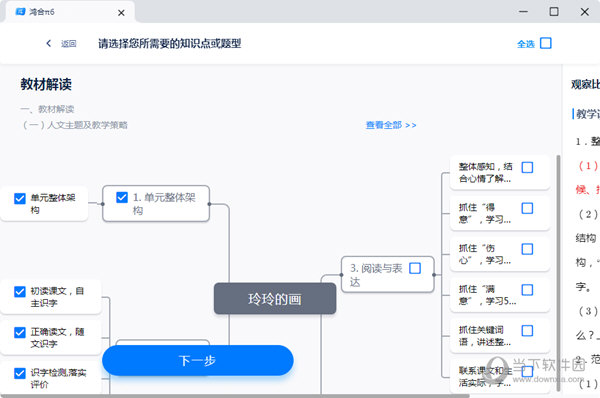Image resolution: width=600 pixels, height=398 pixels.
Task: Click the 抓住关键词语，讲述整 card text
Action: point(484,336)
